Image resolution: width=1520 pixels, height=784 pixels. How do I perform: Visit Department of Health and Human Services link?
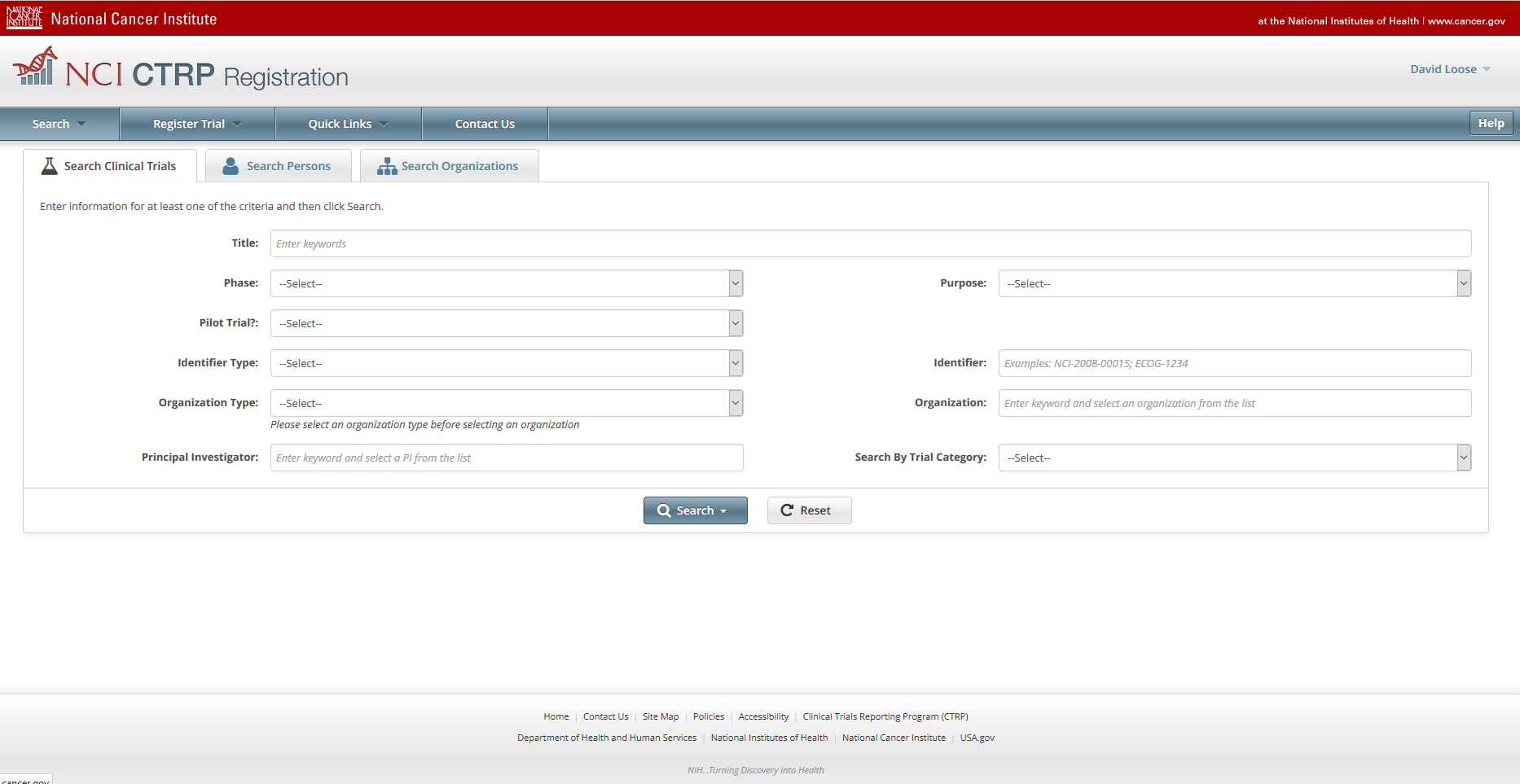pyautogui.click(x=607, y=738)
